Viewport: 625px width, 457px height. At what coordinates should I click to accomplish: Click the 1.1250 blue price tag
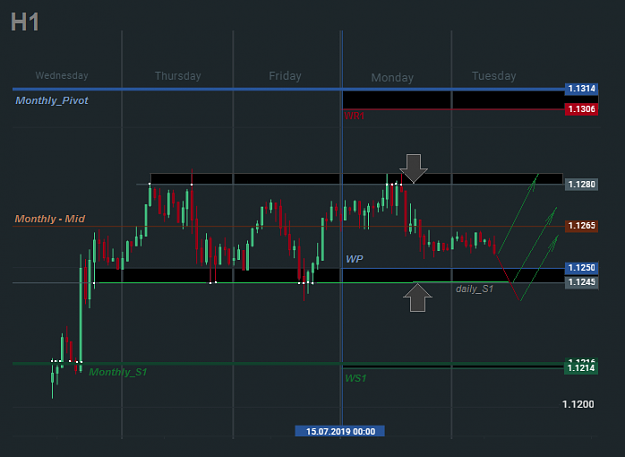point(581,268)
